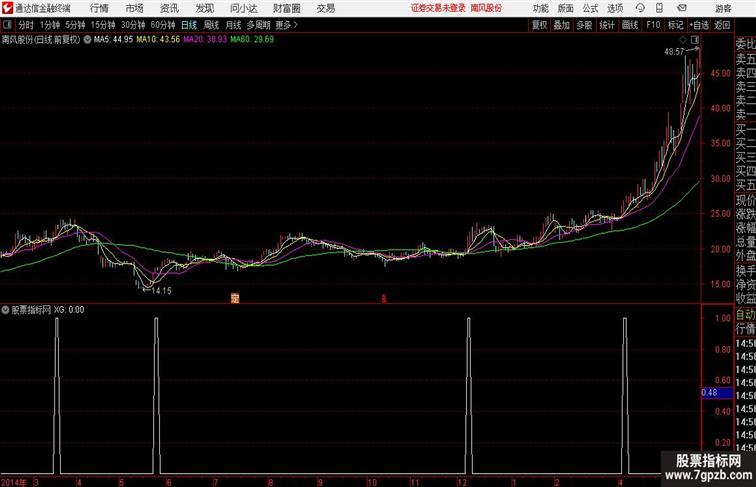
Task: Click the 复权 toolbar button
Action: coord(540,25)
